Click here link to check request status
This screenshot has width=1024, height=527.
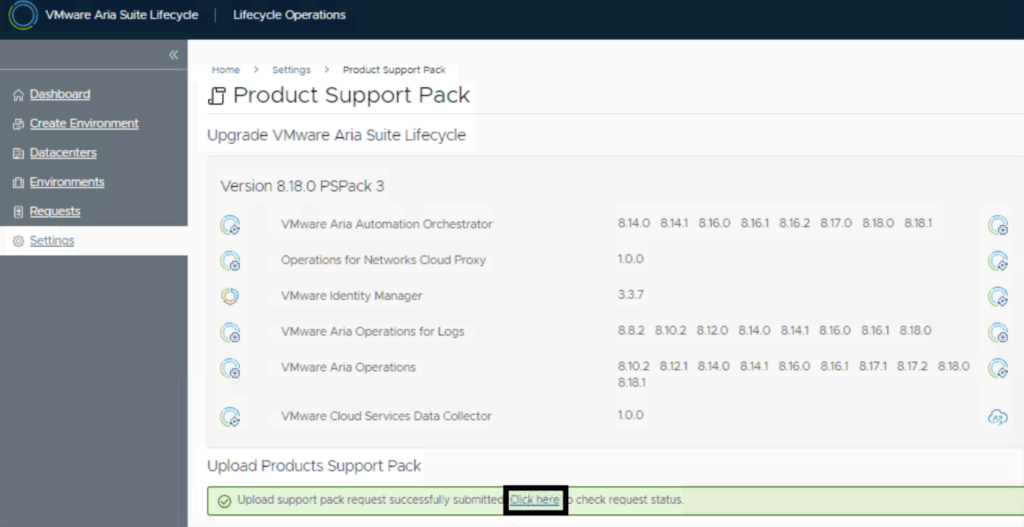(x=535, y=500)
